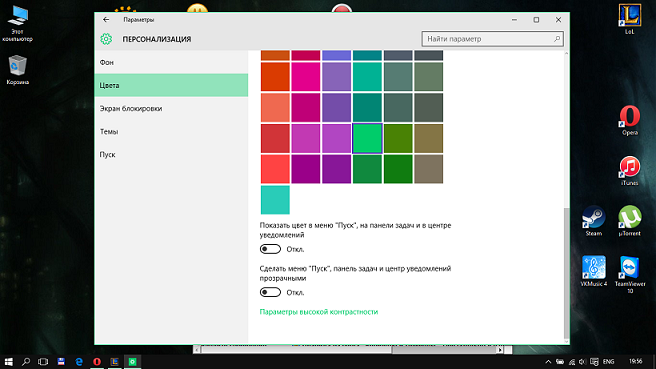This screenshot has height=369, width=656.
Task: Choose the hot pink color swatch
Action: (x=306, y=77)
